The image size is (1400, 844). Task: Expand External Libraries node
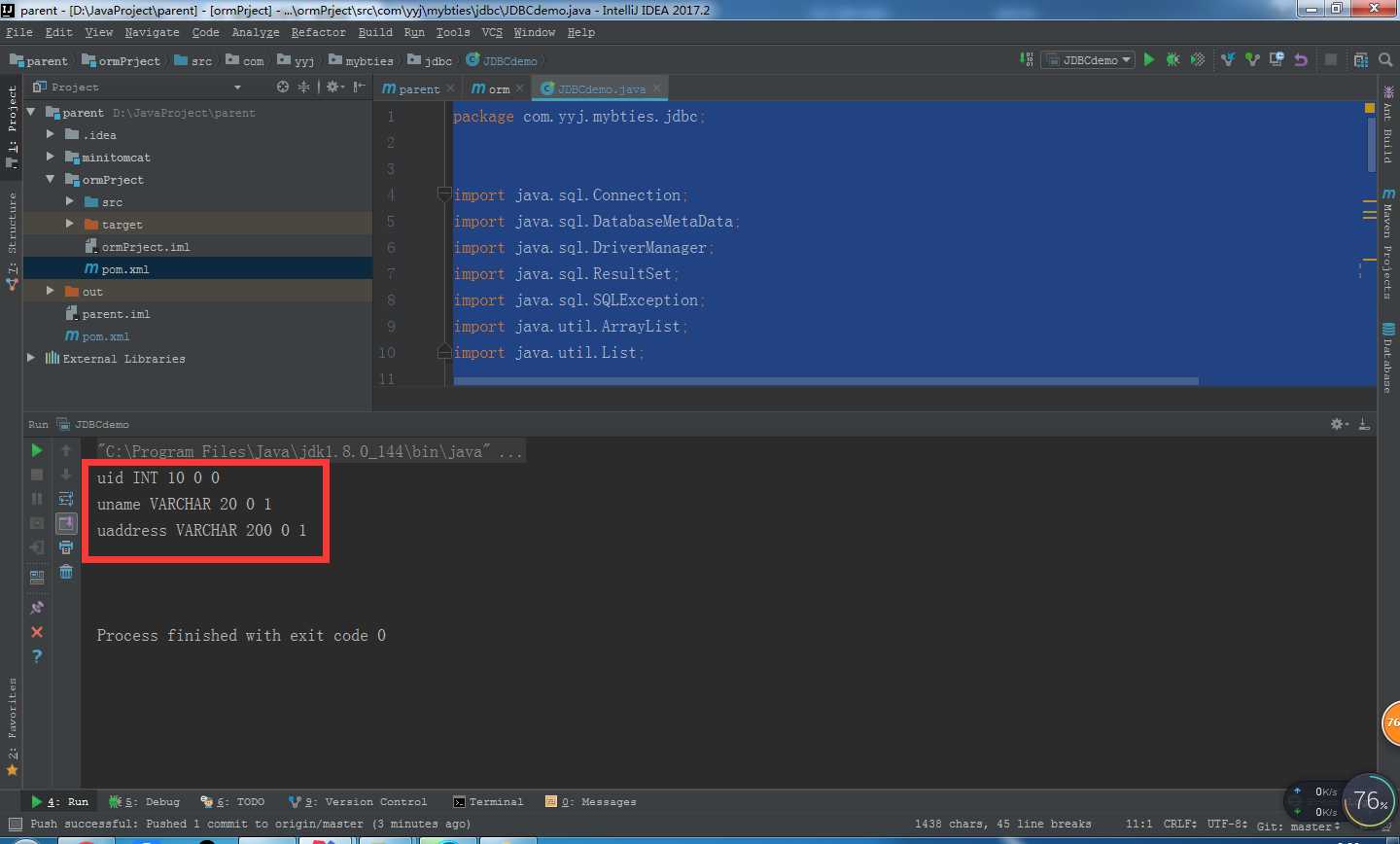(x=31, y=359)
